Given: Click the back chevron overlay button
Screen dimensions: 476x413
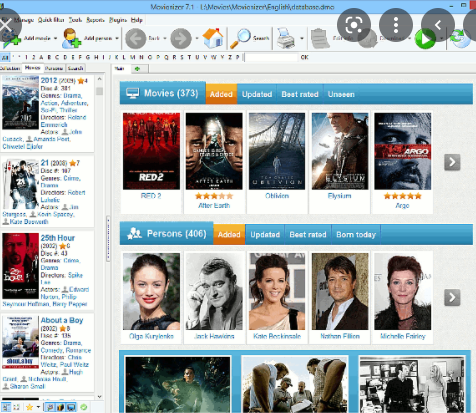Looking at the screenshot, I should click(438, 25).
